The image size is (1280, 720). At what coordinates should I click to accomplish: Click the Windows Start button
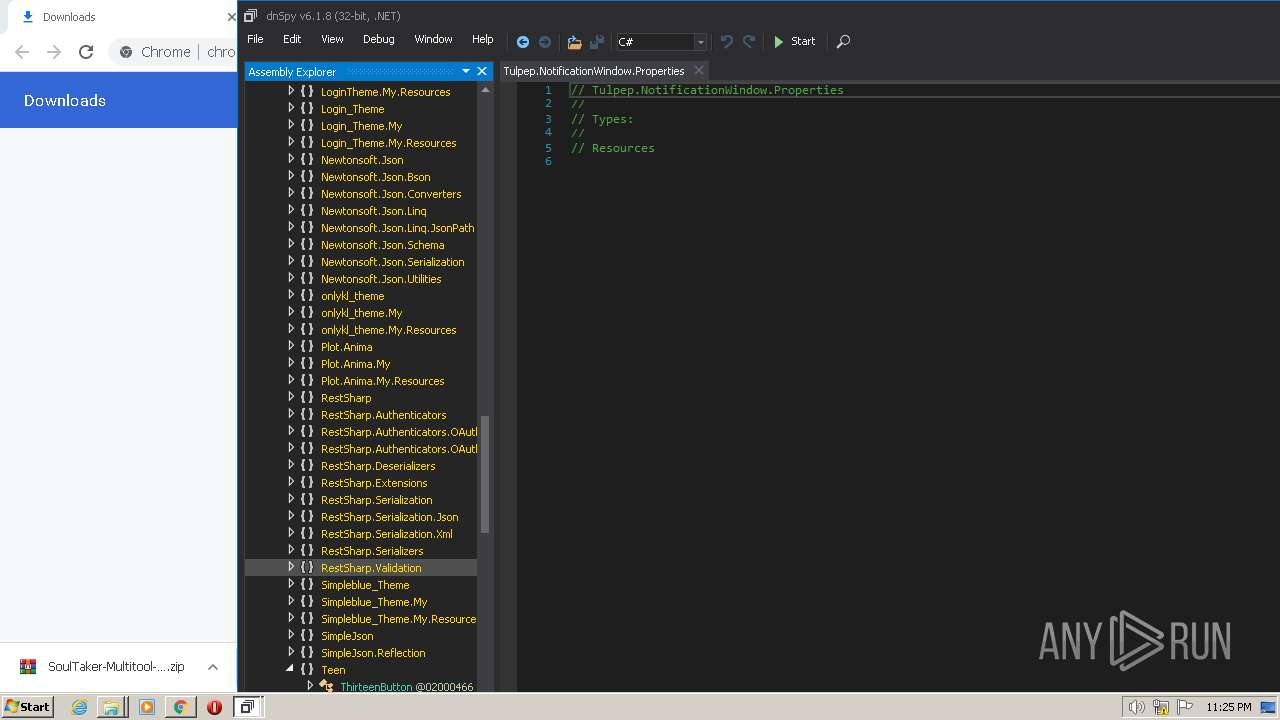(x=27, y=706)
